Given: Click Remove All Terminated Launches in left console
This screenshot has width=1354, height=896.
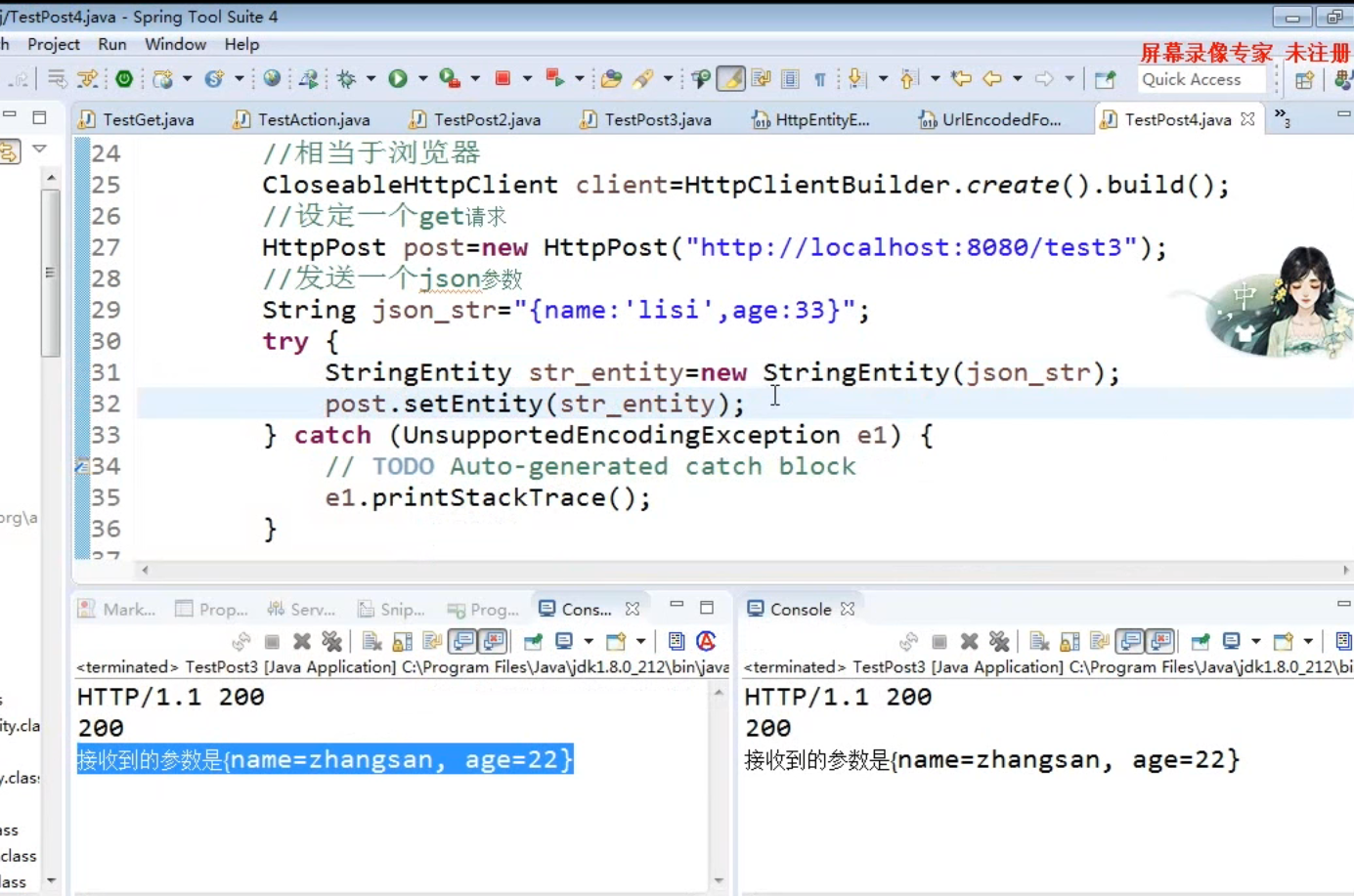Looking at the screenshot, I should click(x=332, y=641).
